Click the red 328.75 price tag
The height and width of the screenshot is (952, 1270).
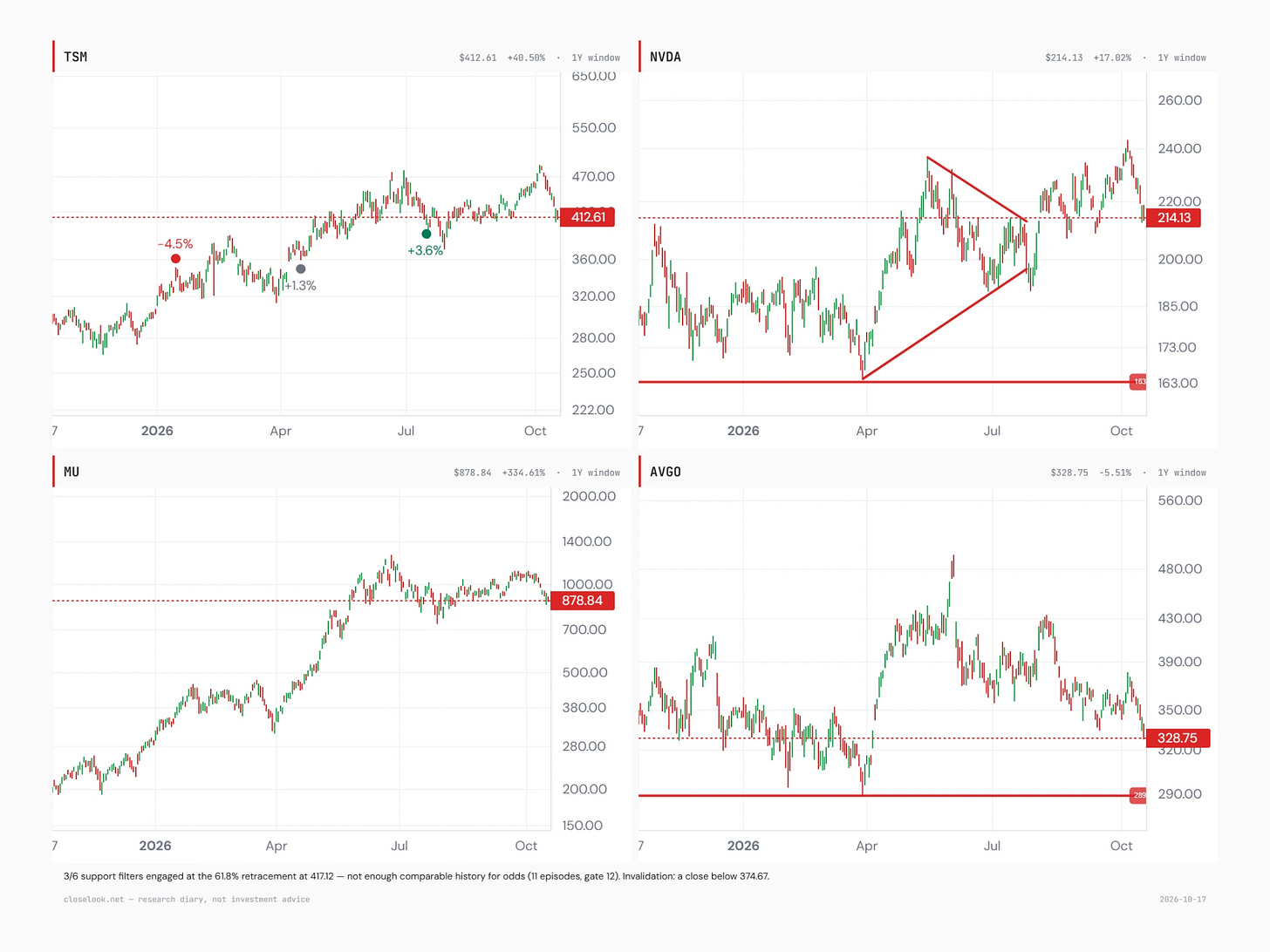coord(1178,738)
